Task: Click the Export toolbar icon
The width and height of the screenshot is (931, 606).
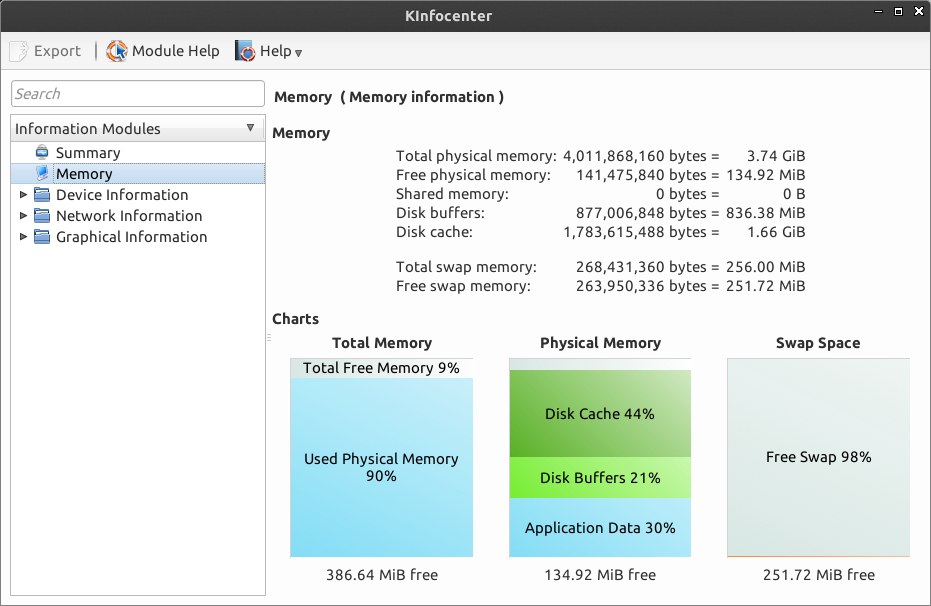Action: point(19,51)
